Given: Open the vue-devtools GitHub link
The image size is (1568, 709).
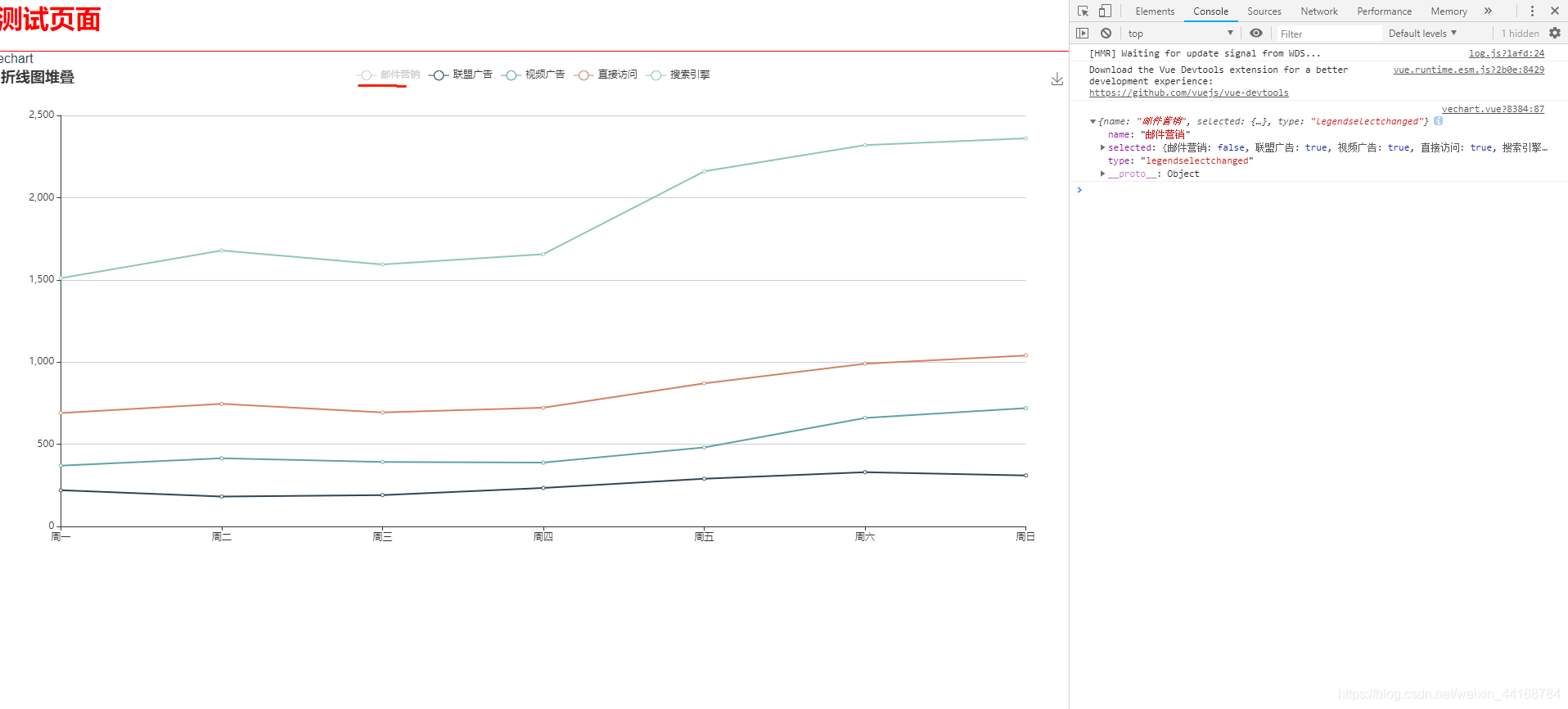Looking at the screenshot, I should click(1188, 93).
